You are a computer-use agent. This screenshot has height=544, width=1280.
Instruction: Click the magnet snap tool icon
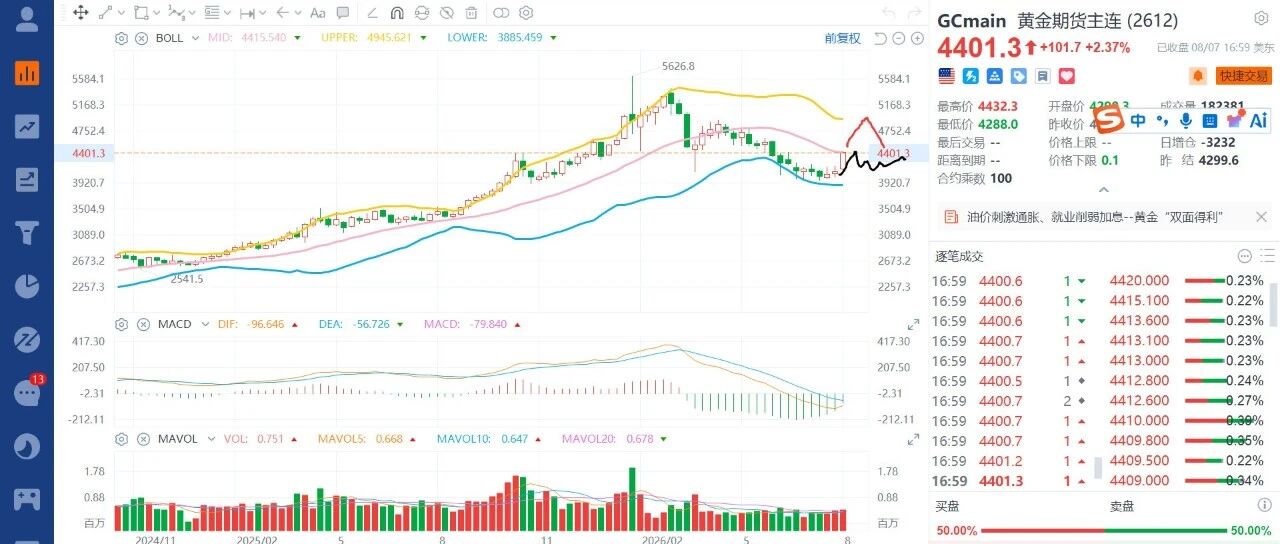tap(396, 13)
